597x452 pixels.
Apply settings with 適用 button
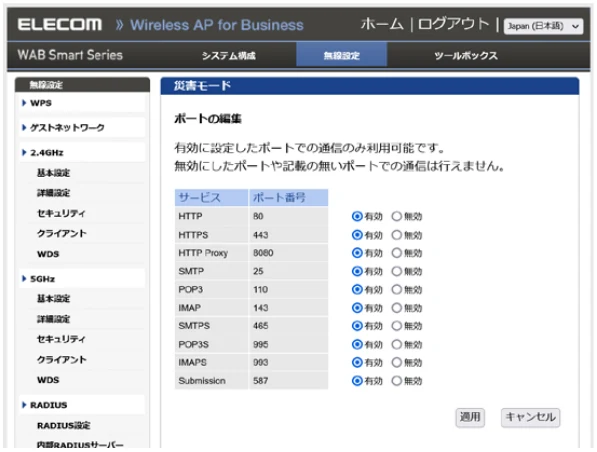[470, 417]
